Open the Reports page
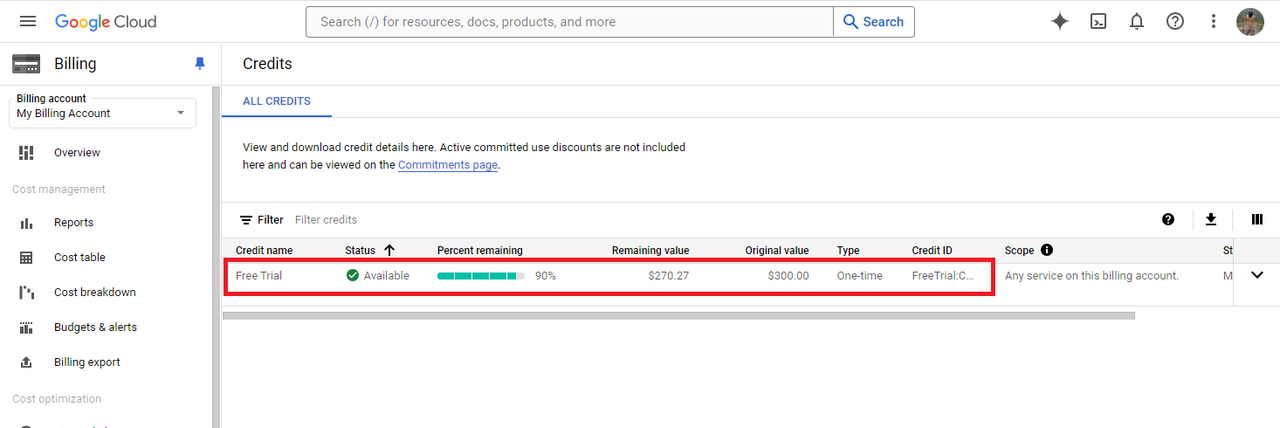The width and height of the screenshot is (1280, 428). pos(74,223)
